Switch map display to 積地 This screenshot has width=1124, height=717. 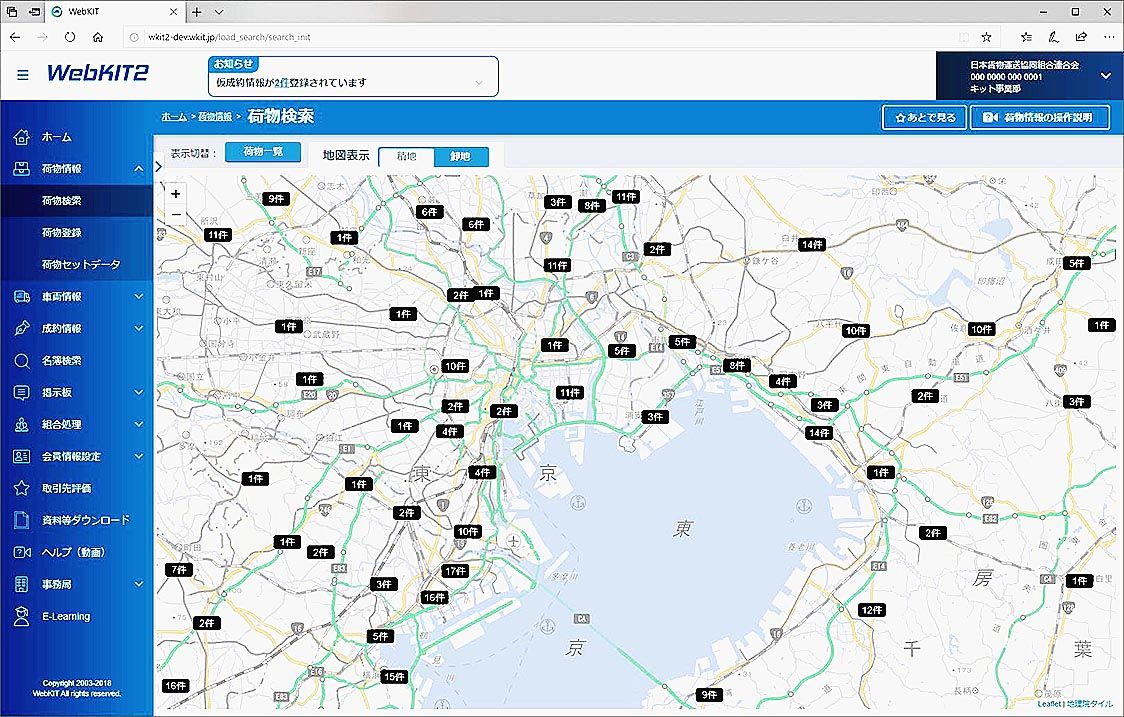(x=406, y=156)
